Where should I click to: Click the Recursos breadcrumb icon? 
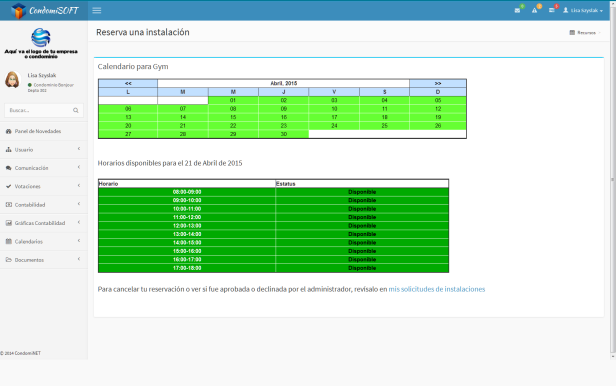pyautogui.click(x=572, y=33)
